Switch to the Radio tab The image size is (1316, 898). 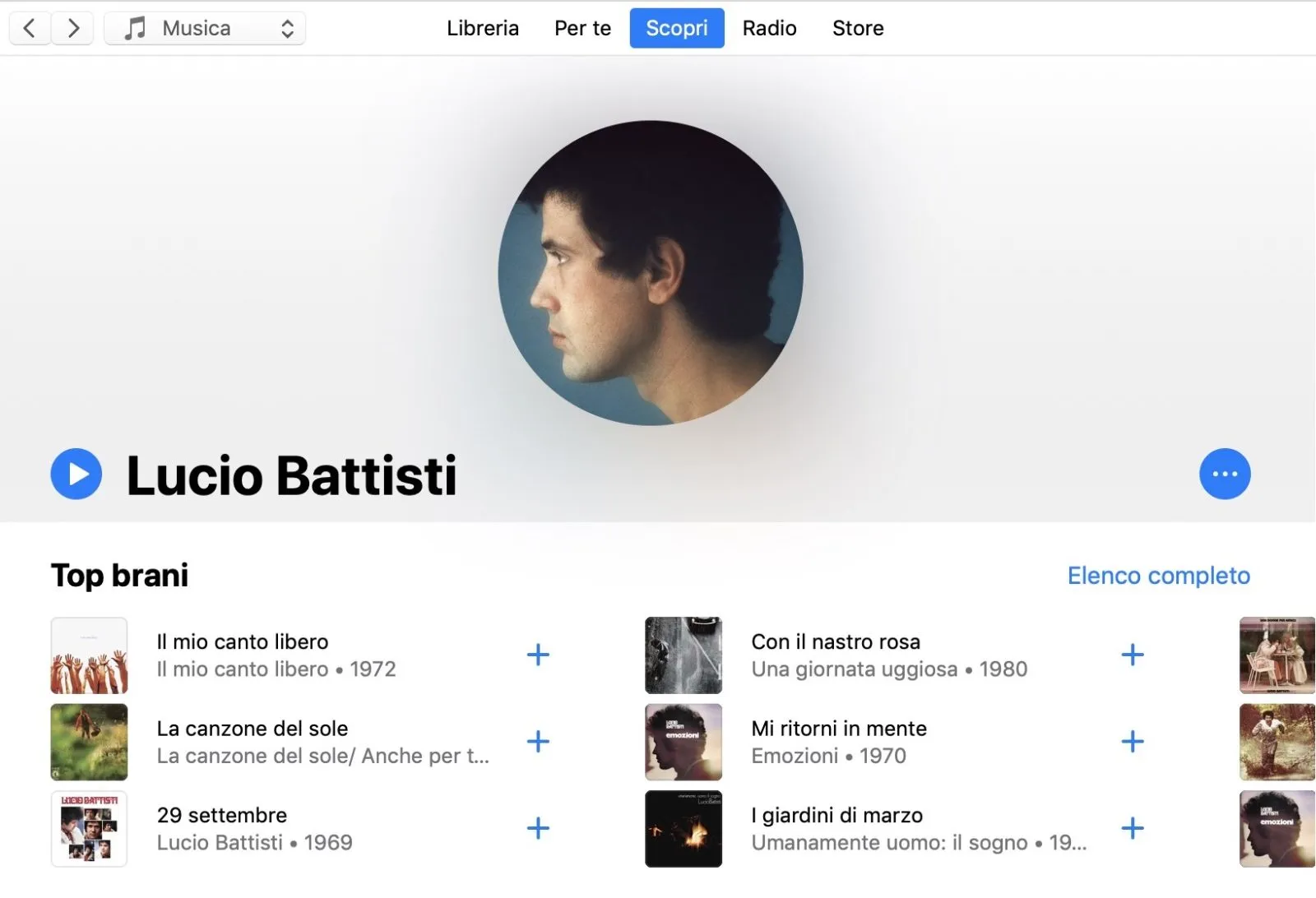769,28
